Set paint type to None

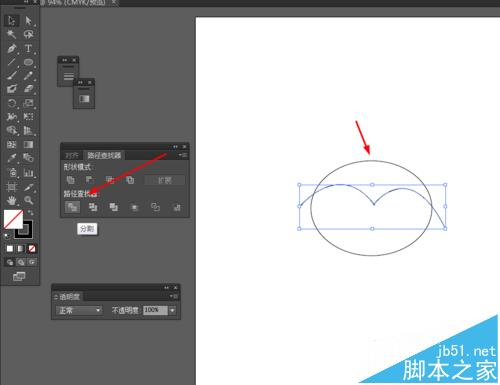click(x=32, y=249)
